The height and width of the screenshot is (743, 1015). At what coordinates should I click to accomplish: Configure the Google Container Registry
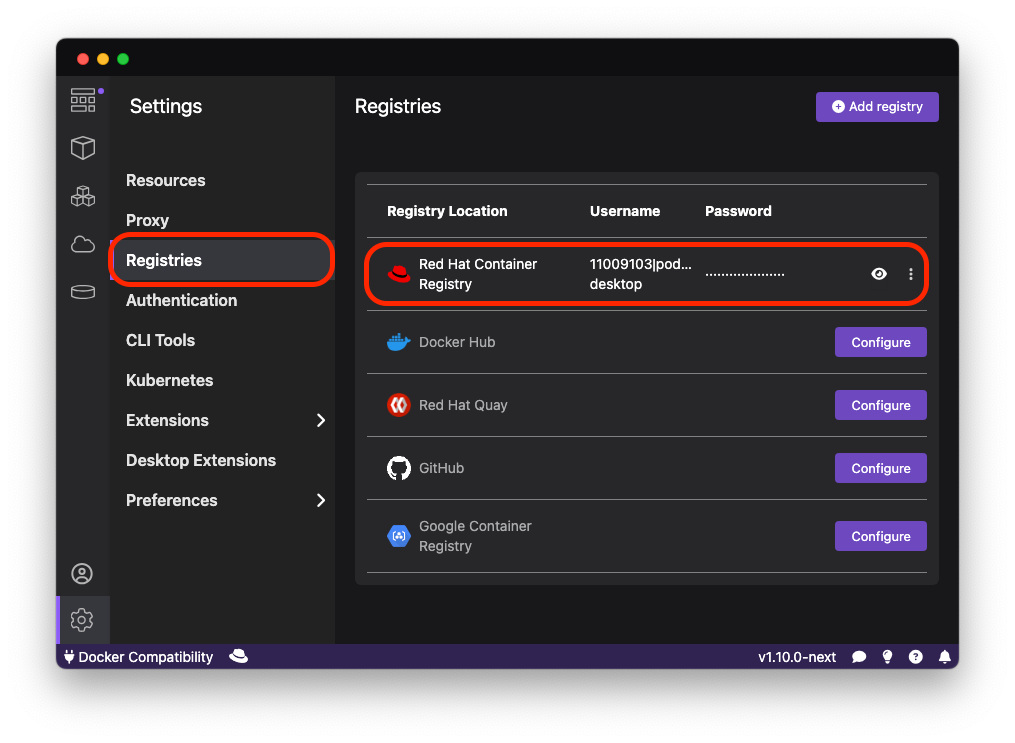click(x=880, y=536)
